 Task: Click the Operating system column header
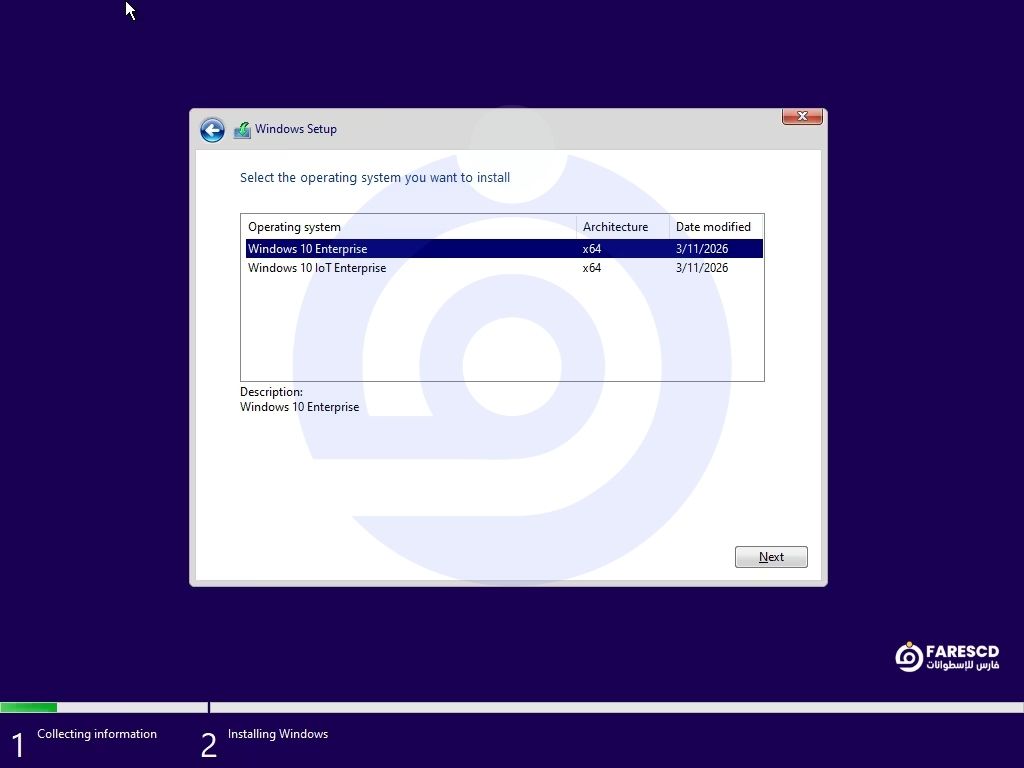[x=294, y=227]
